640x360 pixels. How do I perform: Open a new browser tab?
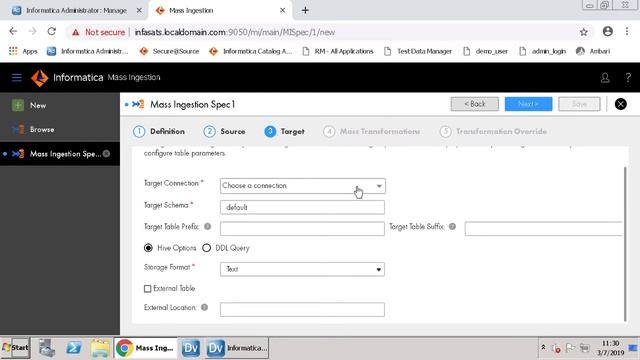click(x=305, y=10)
